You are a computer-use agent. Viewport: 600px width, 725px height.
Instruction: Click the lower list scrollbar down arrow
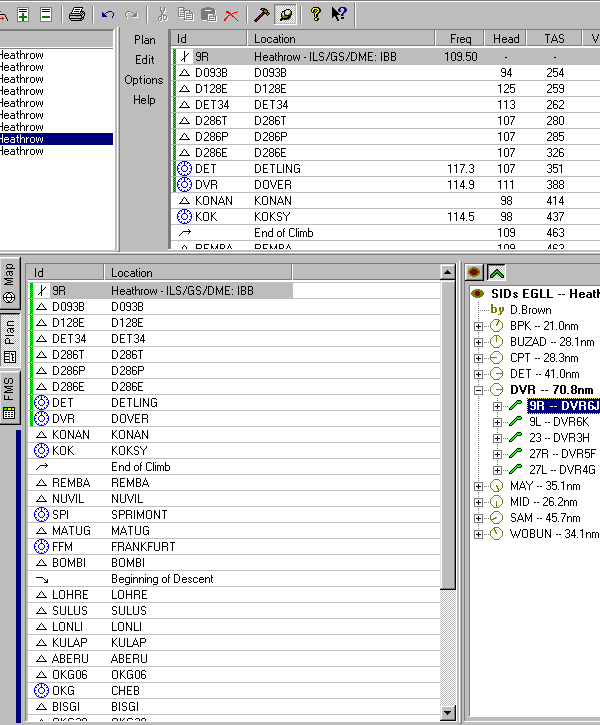coord(449,712)
